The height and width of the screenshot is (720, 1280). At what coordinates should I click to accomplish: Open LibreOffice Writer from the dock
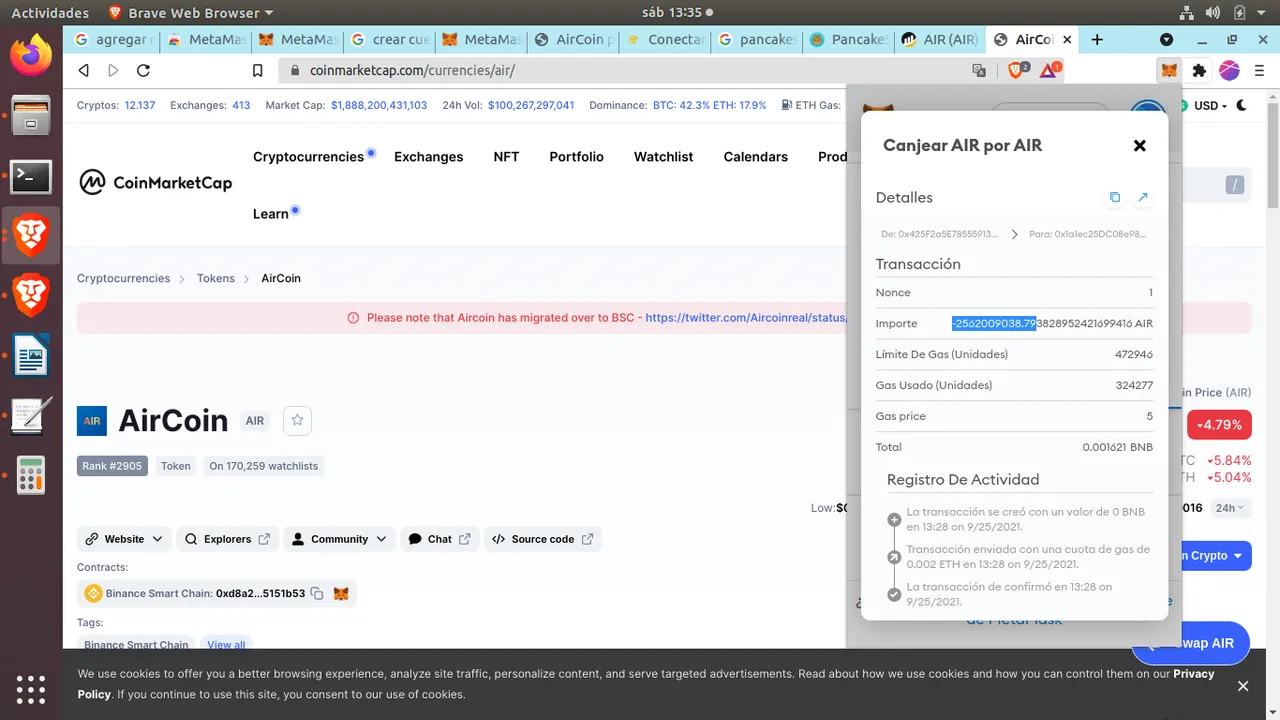31,355
